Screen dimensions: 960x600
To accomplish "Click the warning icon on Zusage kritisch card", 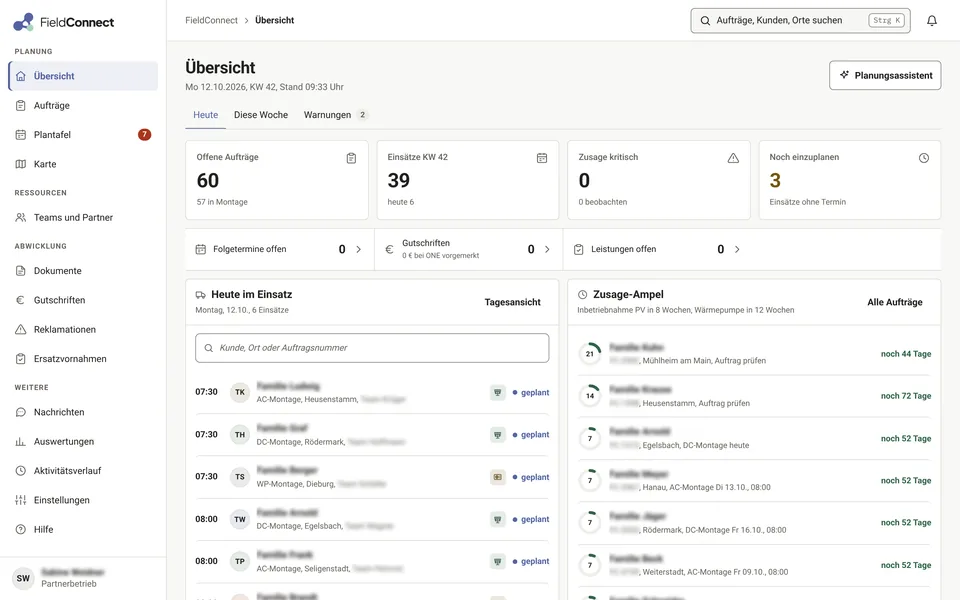I will point(733,158).
